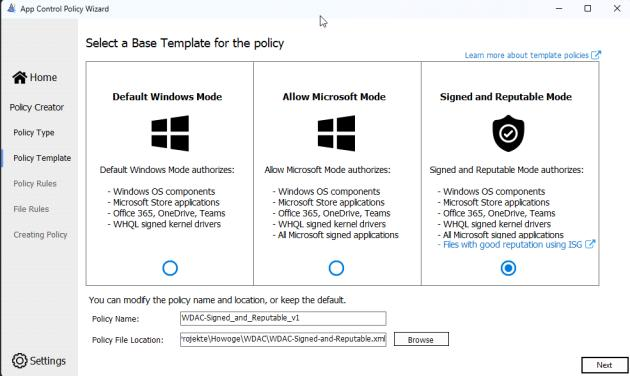
Task: Open the File Rules step
Action: 31,209
